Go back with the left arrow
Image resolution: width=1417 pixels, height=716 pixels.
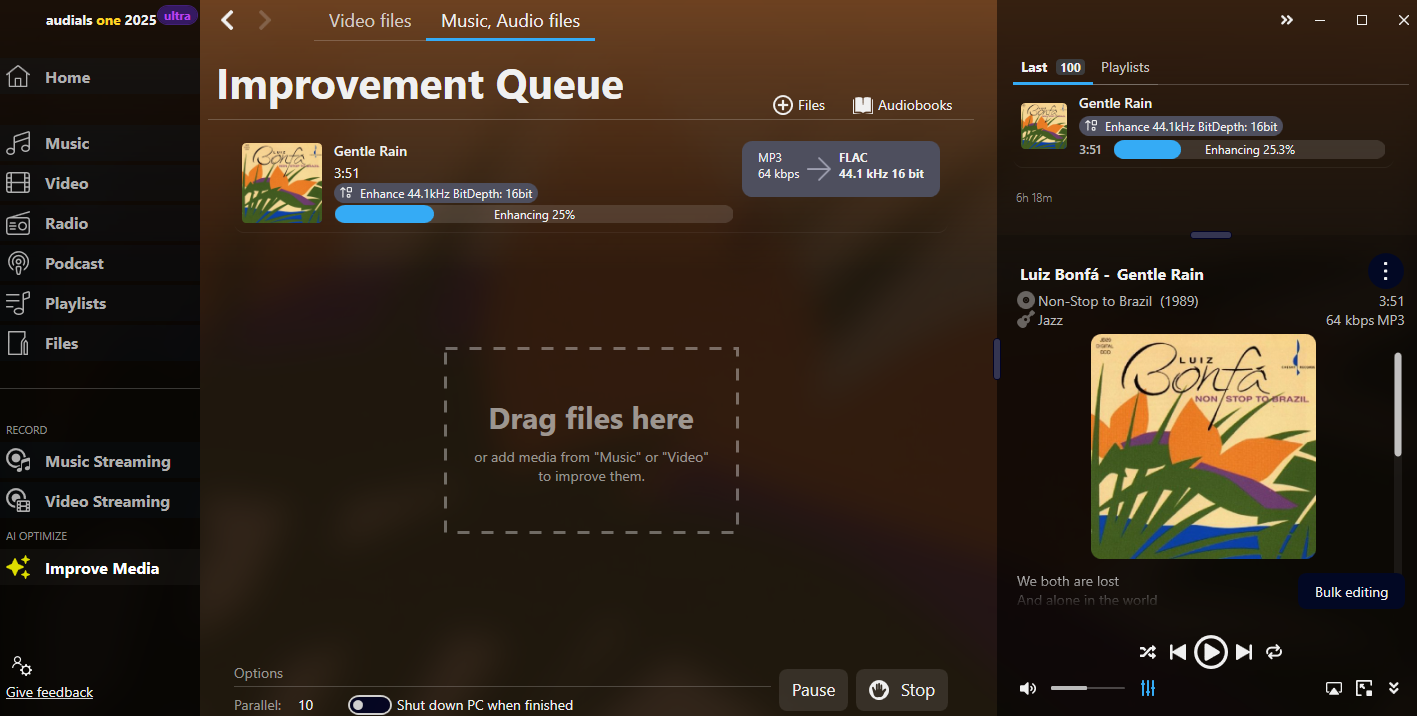pos(228,20)
